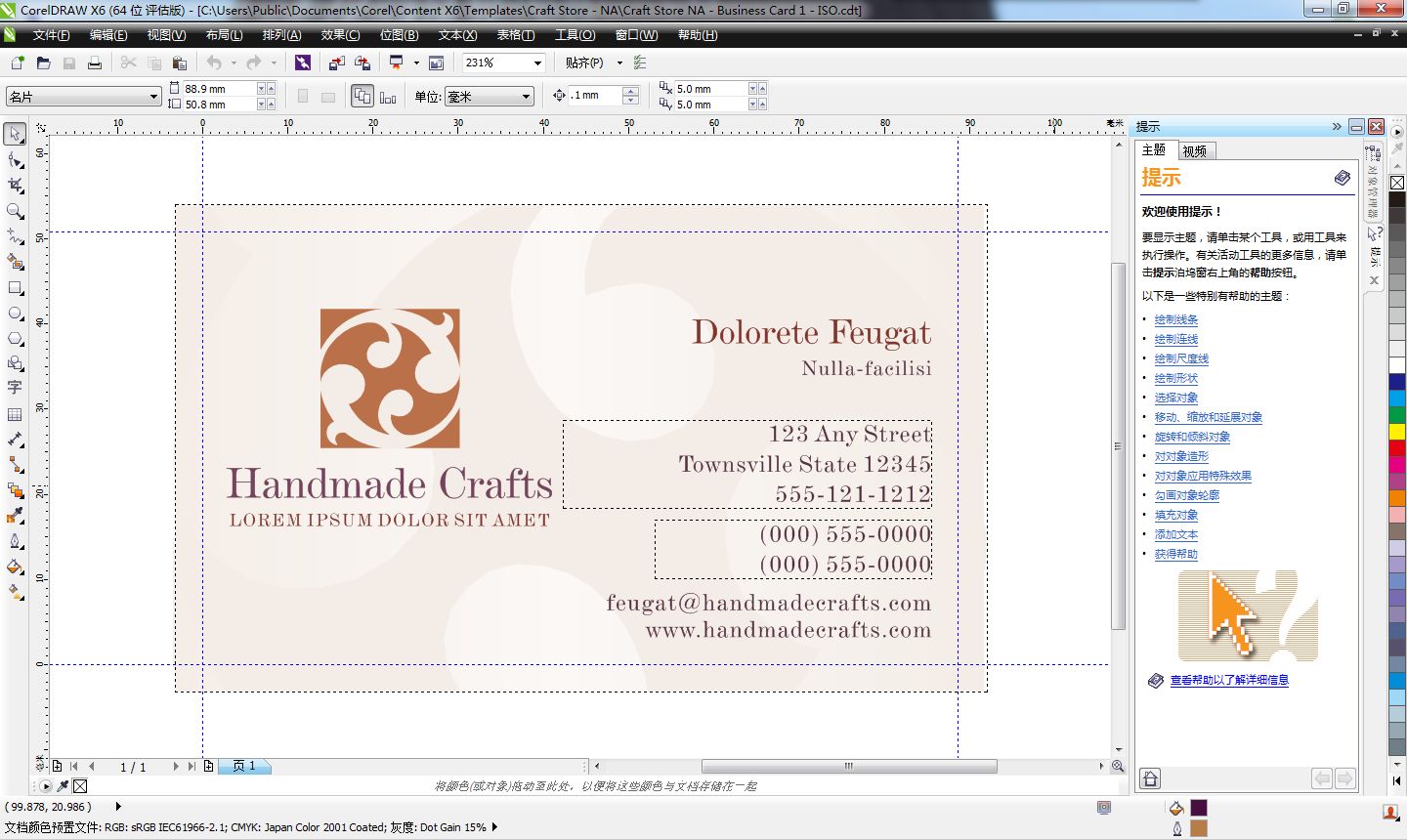This screenshot has height=840, width=1407.
Task: Pick the Ellipse tool
Action: pos(15,314)
